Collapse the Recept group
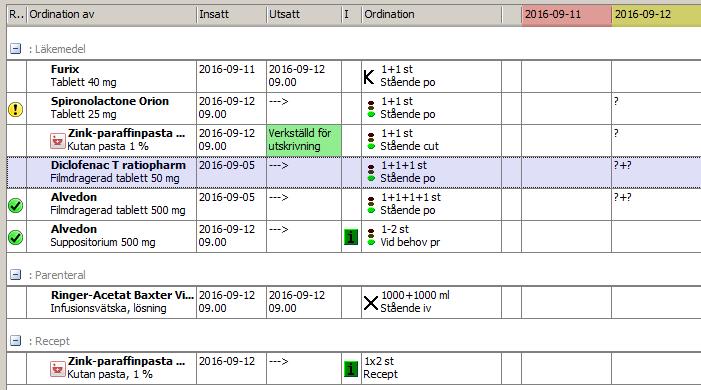 [x=16, y=341]
